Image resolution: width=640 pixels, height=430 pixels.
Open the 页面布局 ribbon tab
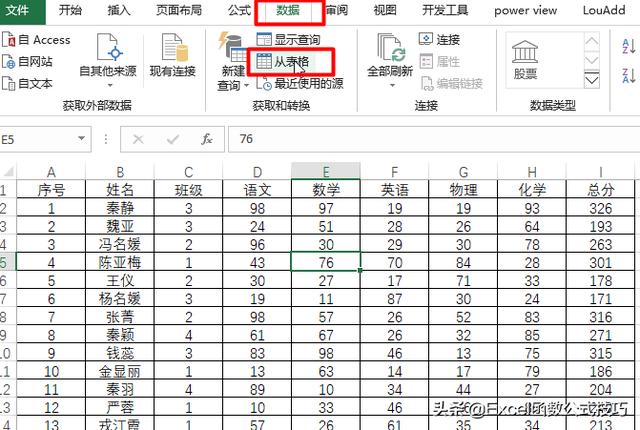point(179,10)
